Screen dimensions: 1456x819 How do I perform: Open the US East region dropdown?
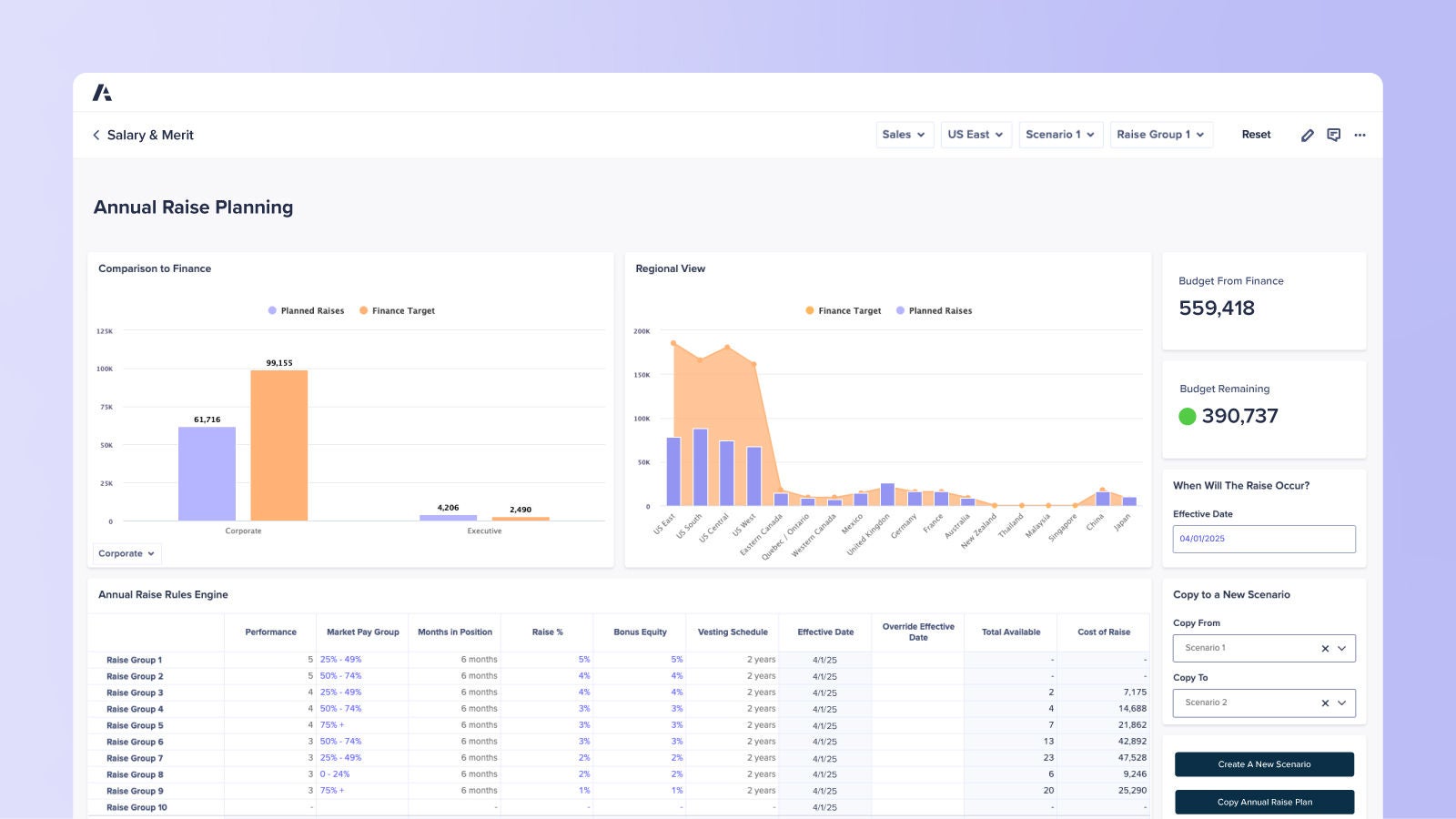point(976,134)
